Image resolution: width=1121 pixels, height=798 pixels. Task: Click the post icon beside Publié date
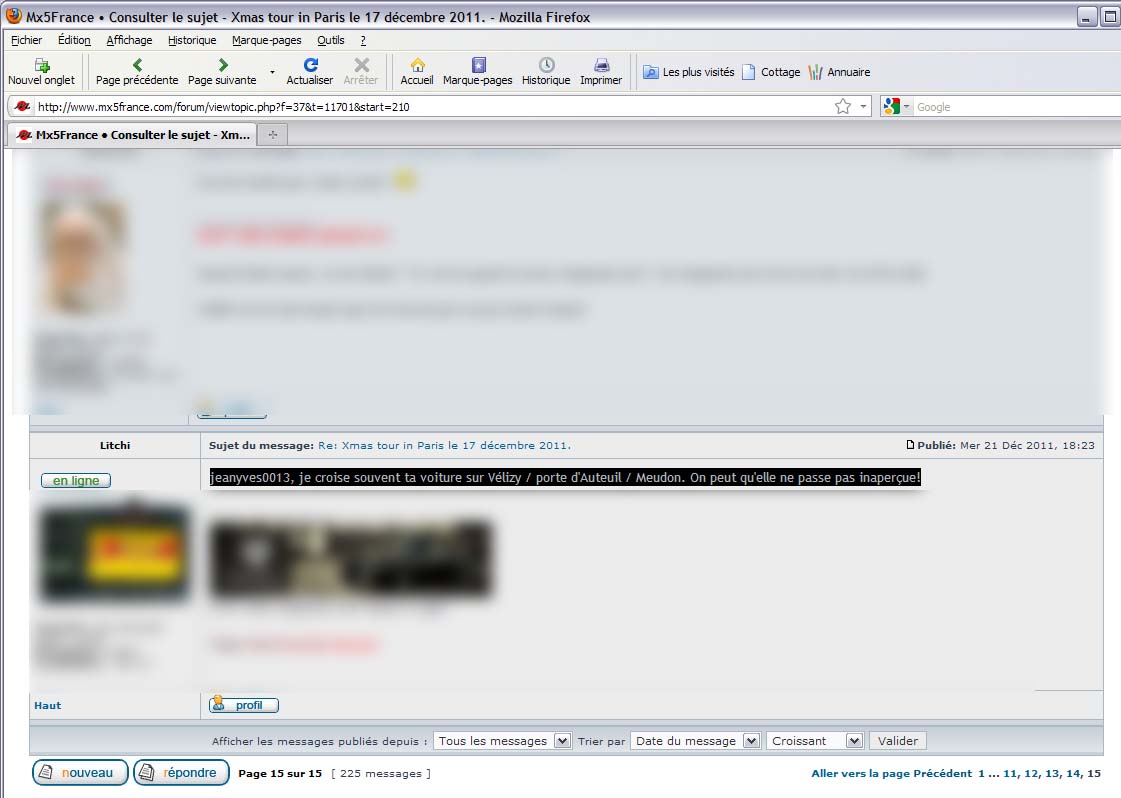coord(910,445)
